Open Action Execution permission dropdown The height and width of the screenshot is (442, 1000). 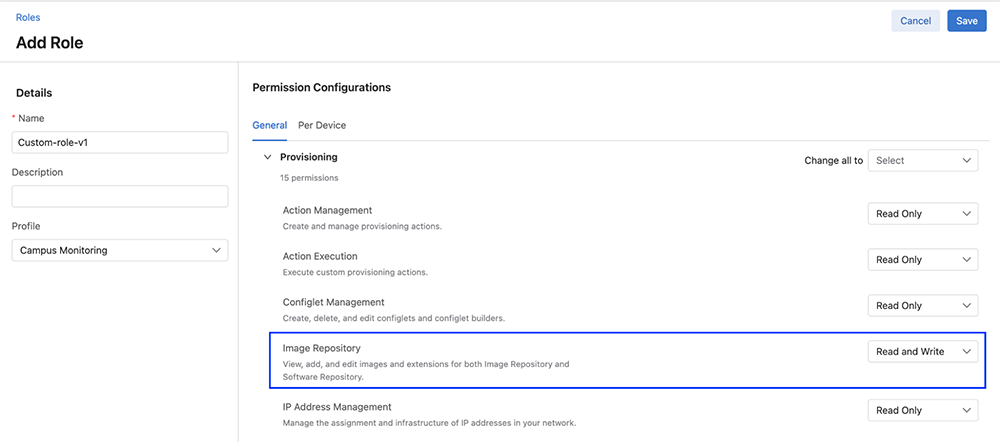[923, 260]
